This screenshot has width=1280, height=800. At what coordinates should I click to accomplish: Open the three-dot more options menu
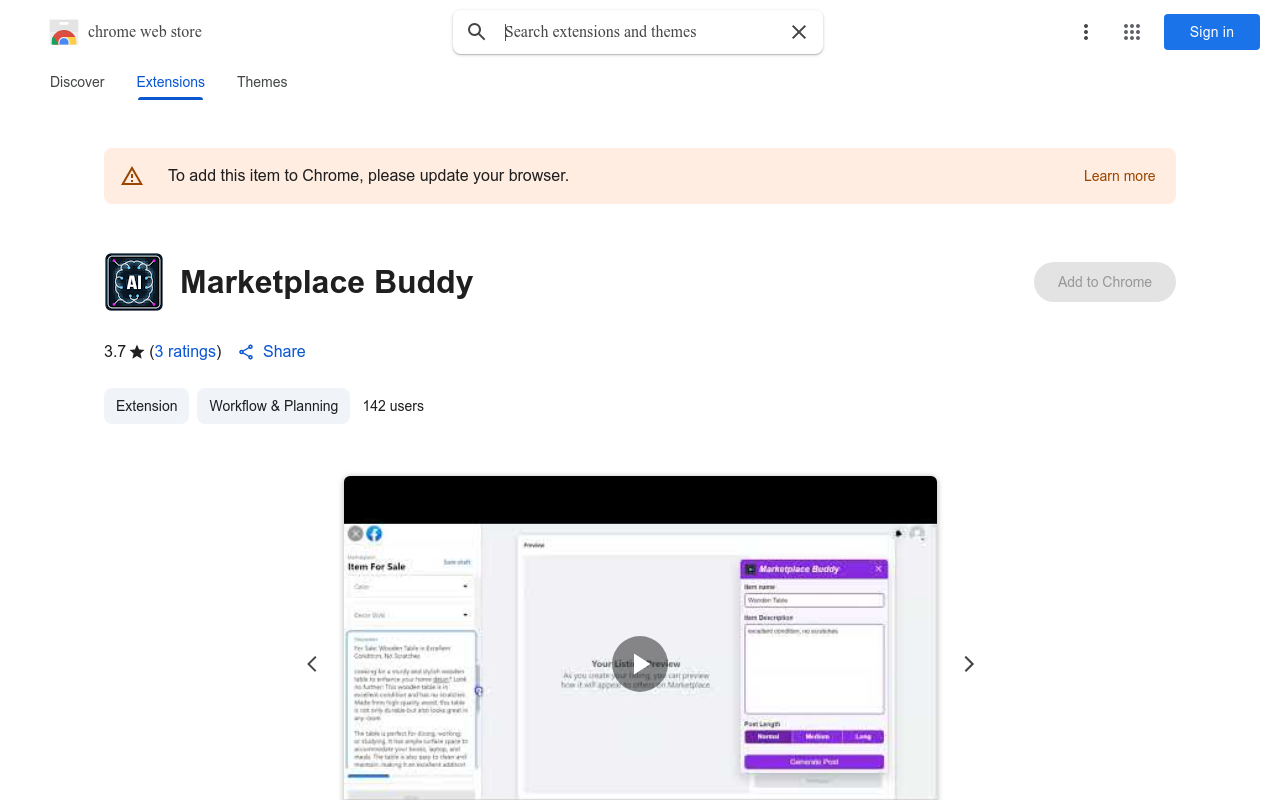pos(1086,32)
